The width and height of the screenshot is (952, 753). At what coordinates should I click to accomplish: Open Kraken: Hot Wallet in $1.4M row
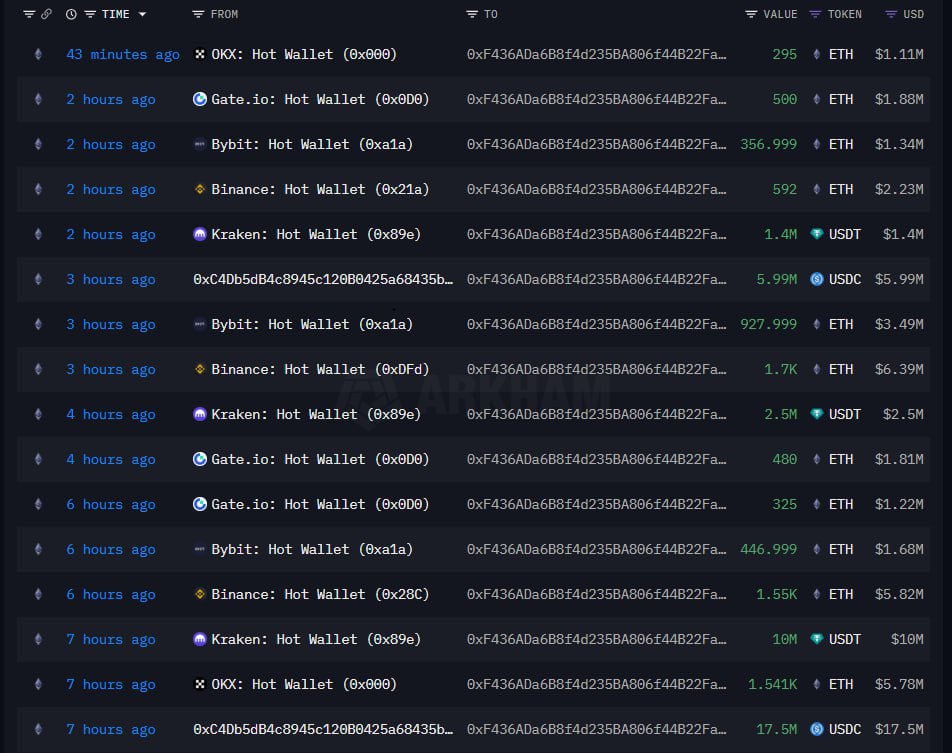coord(316,234)
